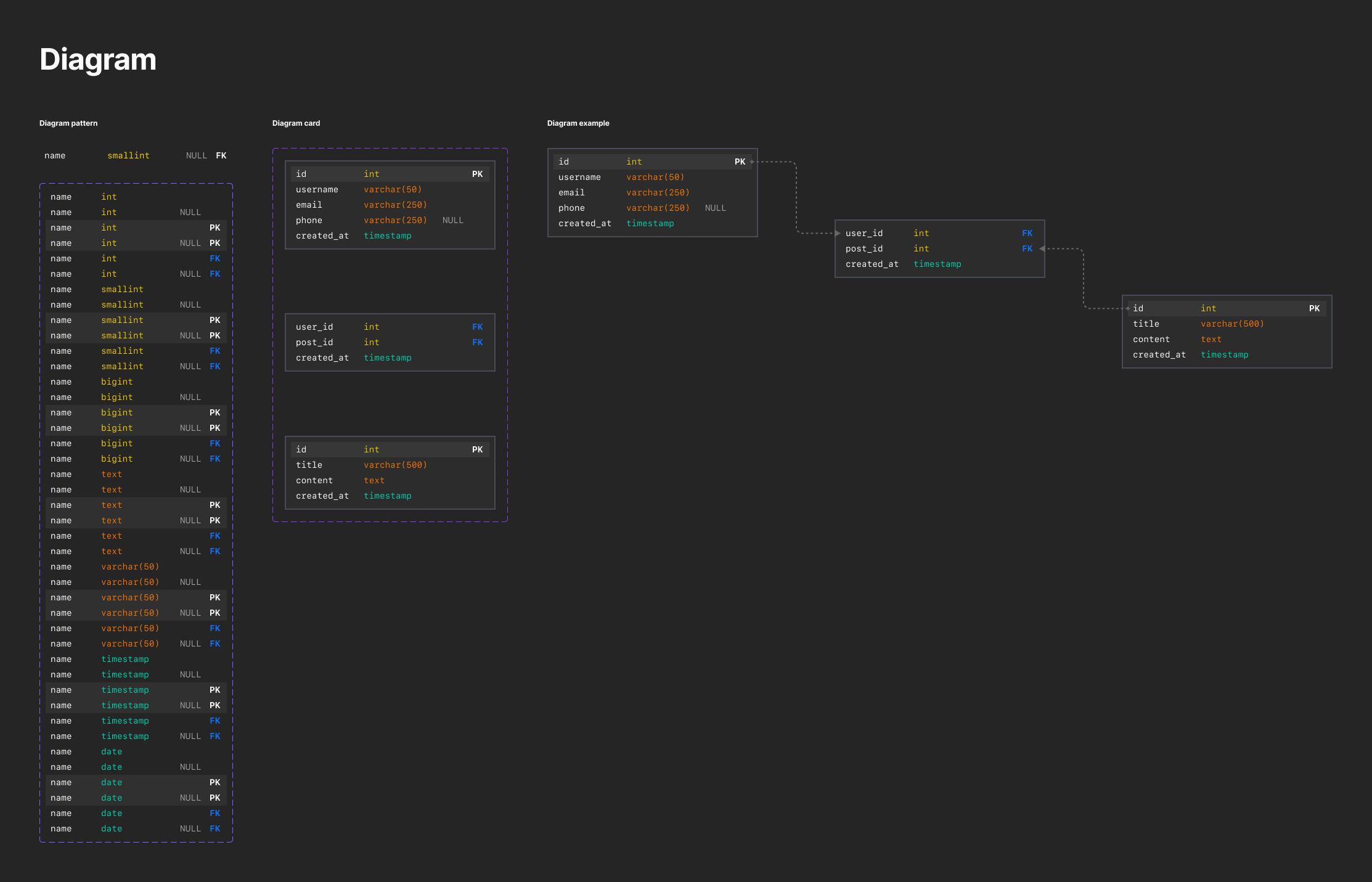Click the arrowhead pointing at post_id FK
The height and width of the screenshot is (882, 1372).
1042,249
